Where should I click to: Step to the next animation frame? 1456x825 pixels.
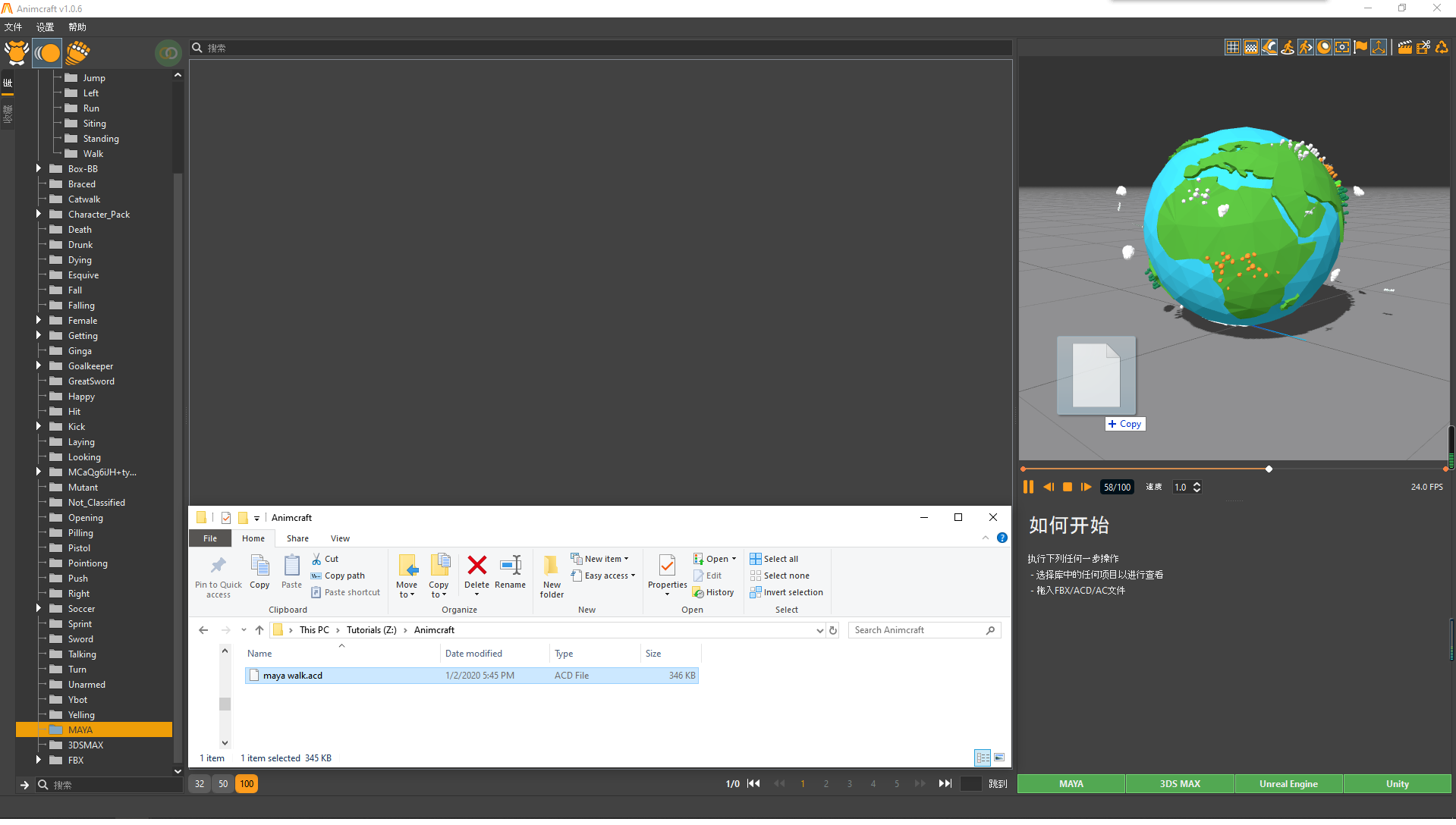coord(1086,487)
